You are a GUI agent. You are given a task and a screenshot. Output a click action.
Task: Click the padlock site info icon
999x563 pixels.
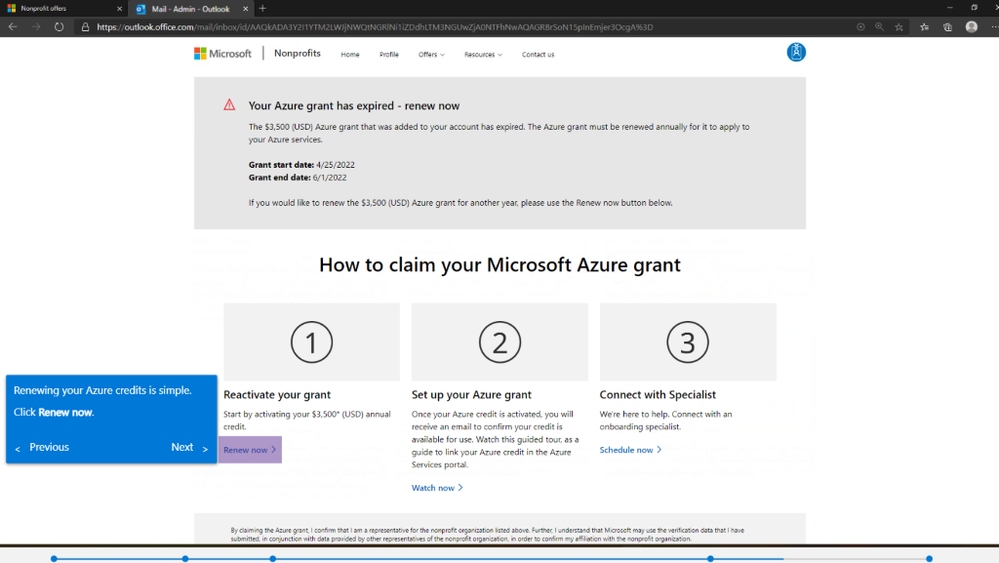pyautogui.click(x=85, y=27)
